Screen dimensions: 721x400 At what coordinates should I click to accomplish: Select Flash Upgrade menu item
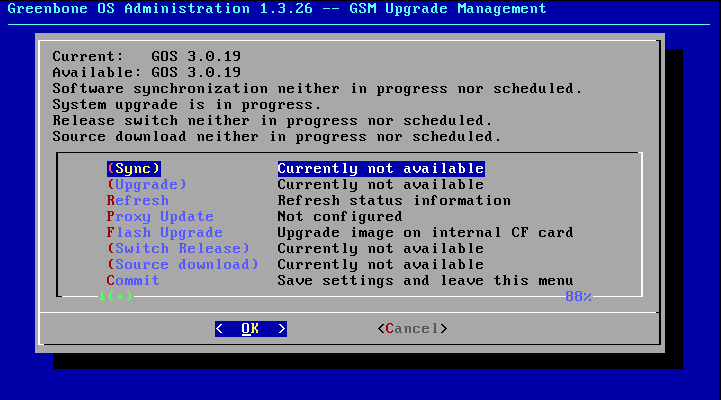(165, 233)
